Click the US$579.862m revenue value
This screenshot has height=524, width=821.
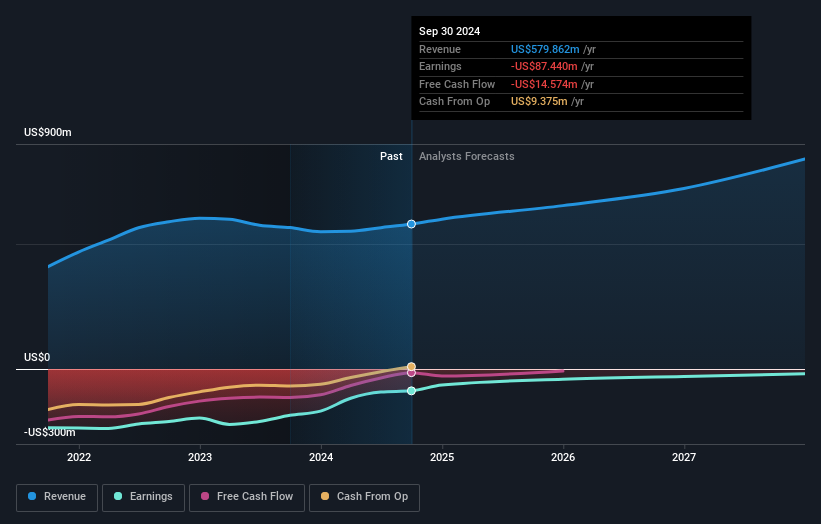point(545,49)
